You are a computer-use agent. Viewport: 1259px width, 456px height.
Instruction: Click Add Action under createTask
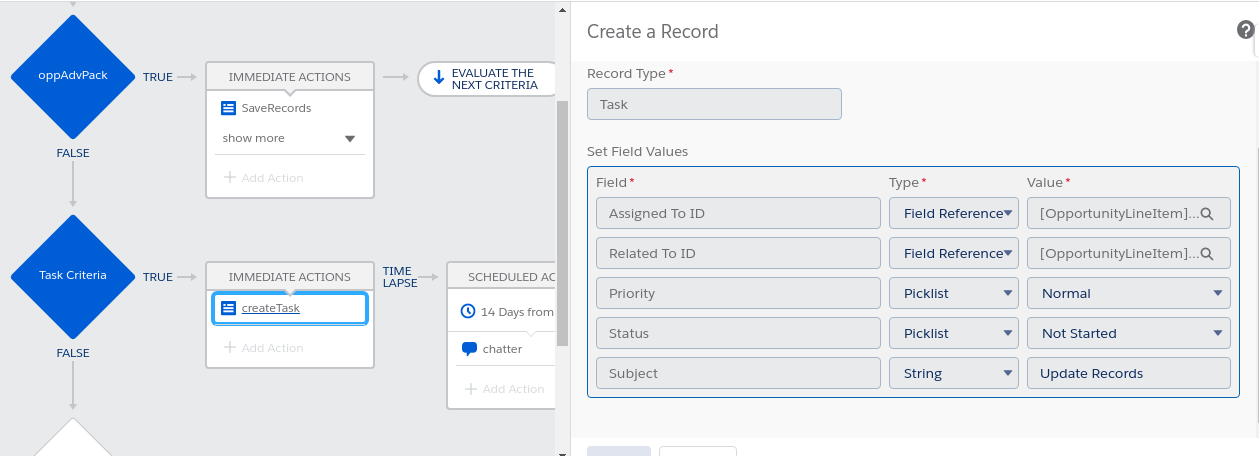coord(263,348)
